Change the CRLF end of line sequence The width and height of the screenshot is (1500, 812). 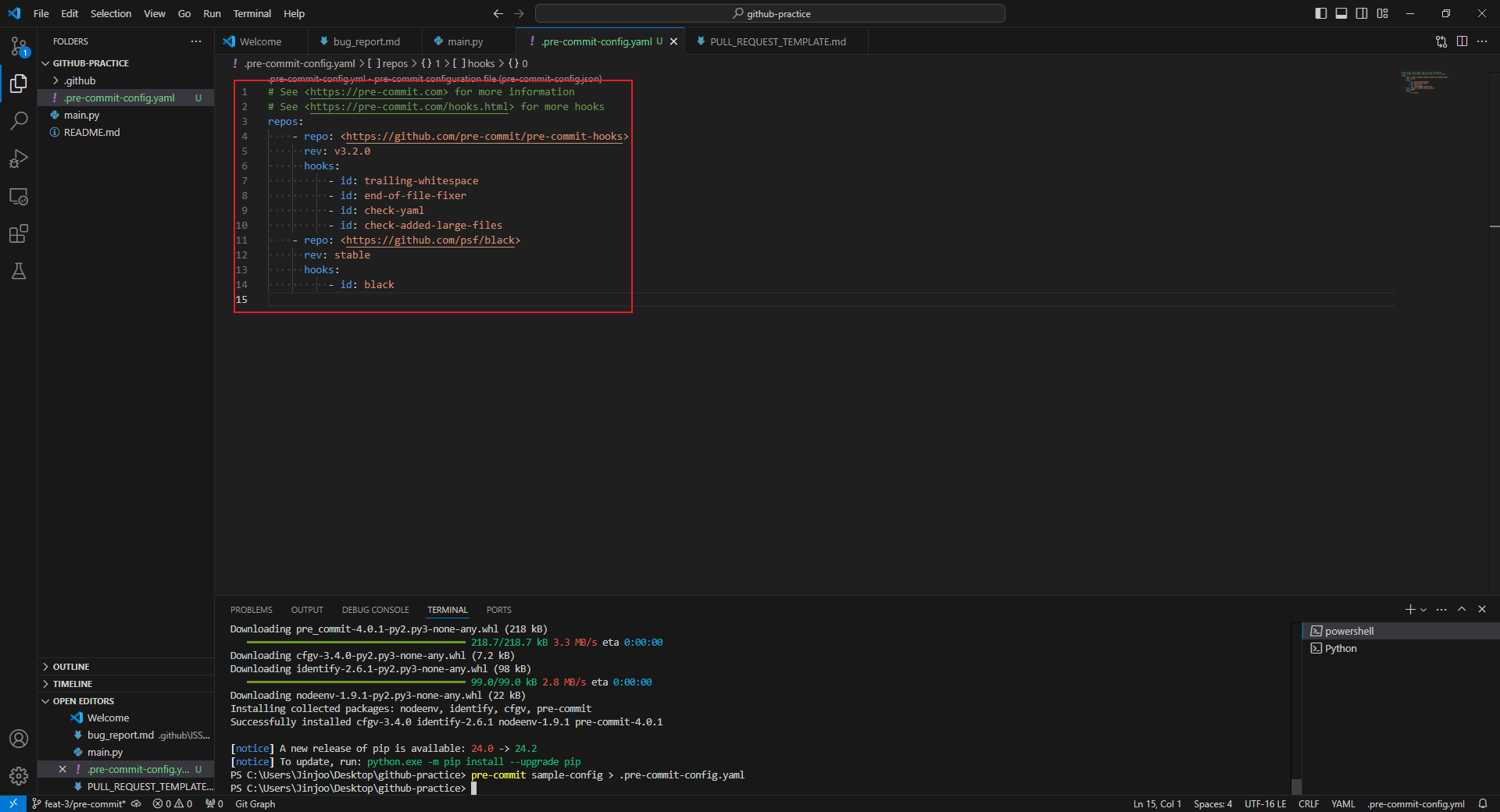coord(1309,803)
